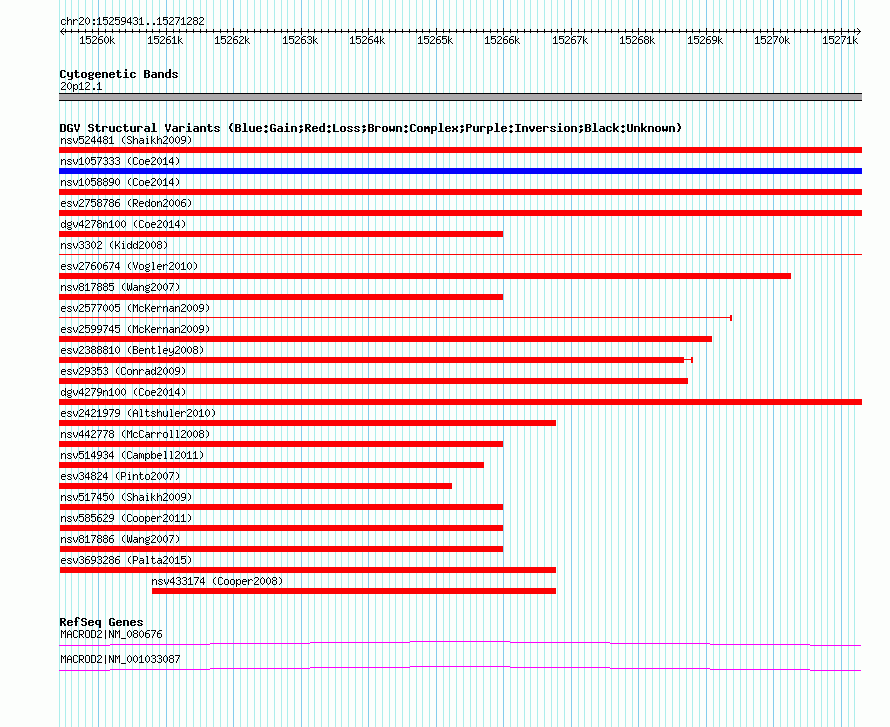Open esv2421979 (Altshuler2010) variant label
890x727 pixels.
click(x=138, y=413)
